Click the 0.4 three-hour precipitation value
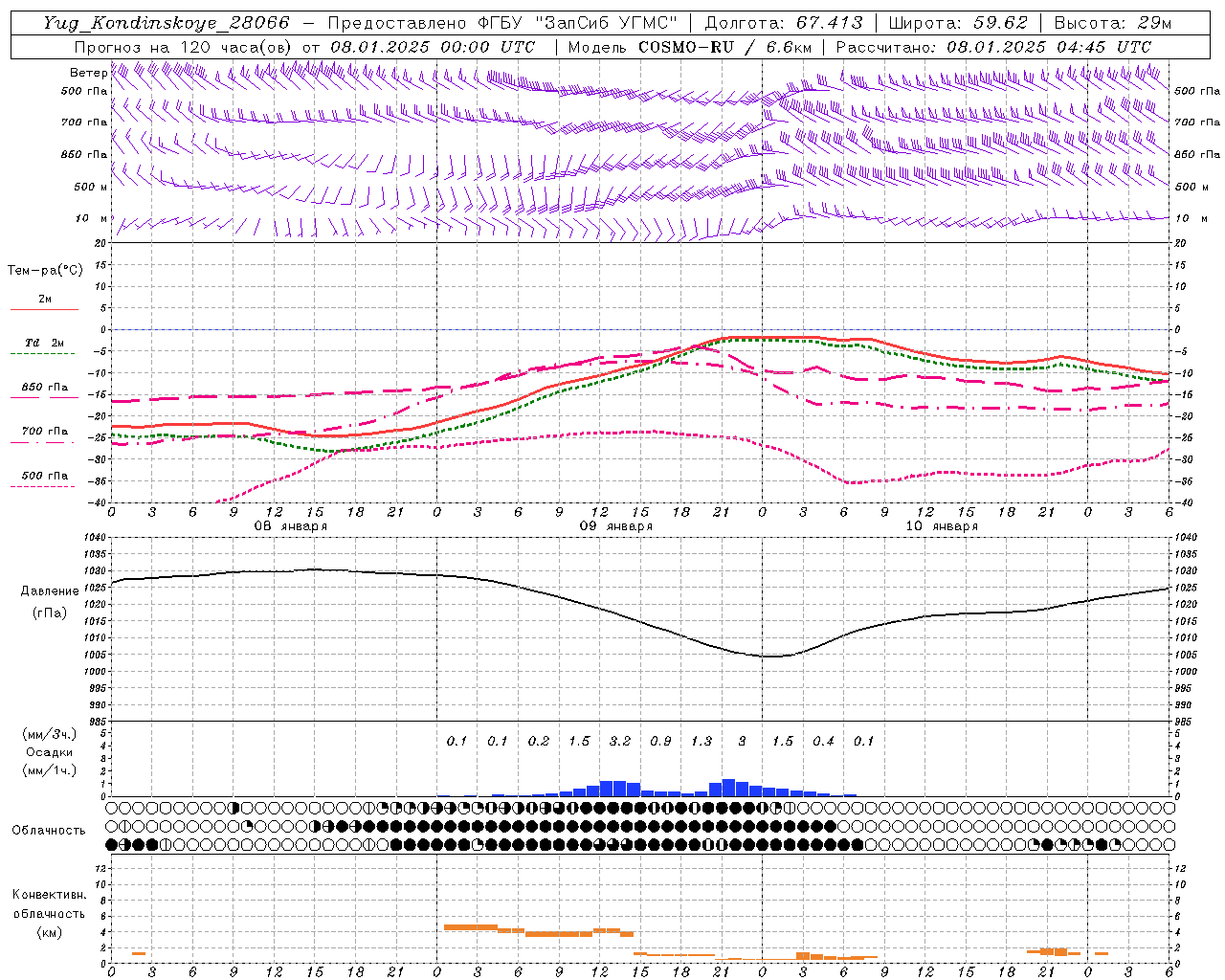This screenshot has height=980, width=1225. [823, 741]
